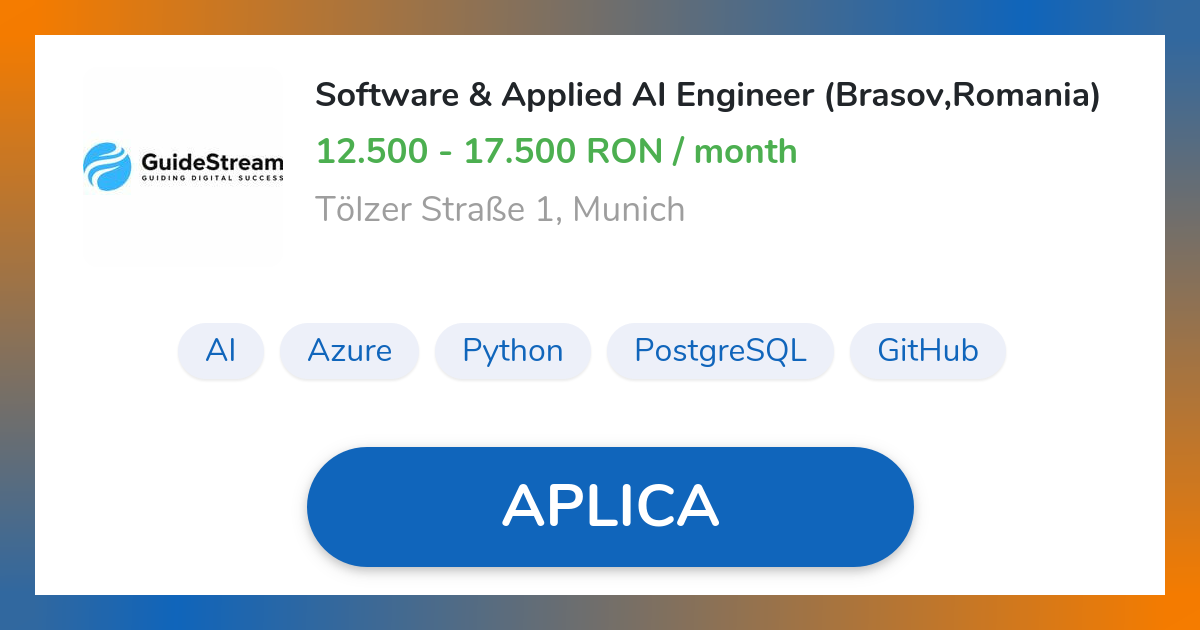Open the Software & Applied AI Engineer title
Viewport: 1200px width, 630px height.
[x=565, y=96]
